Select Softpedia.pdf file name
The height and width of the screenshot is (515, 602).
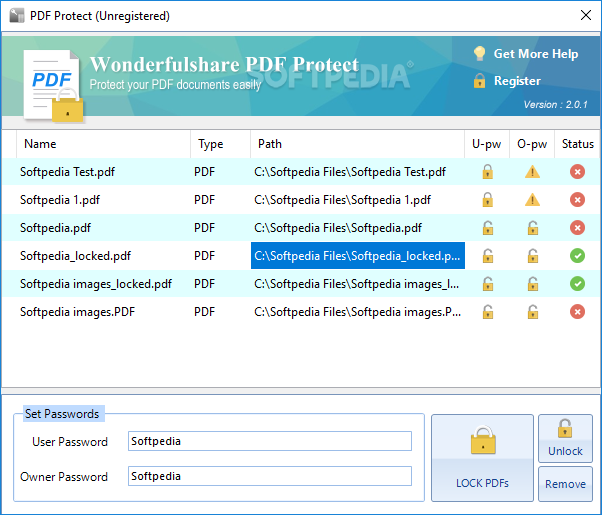55,228
